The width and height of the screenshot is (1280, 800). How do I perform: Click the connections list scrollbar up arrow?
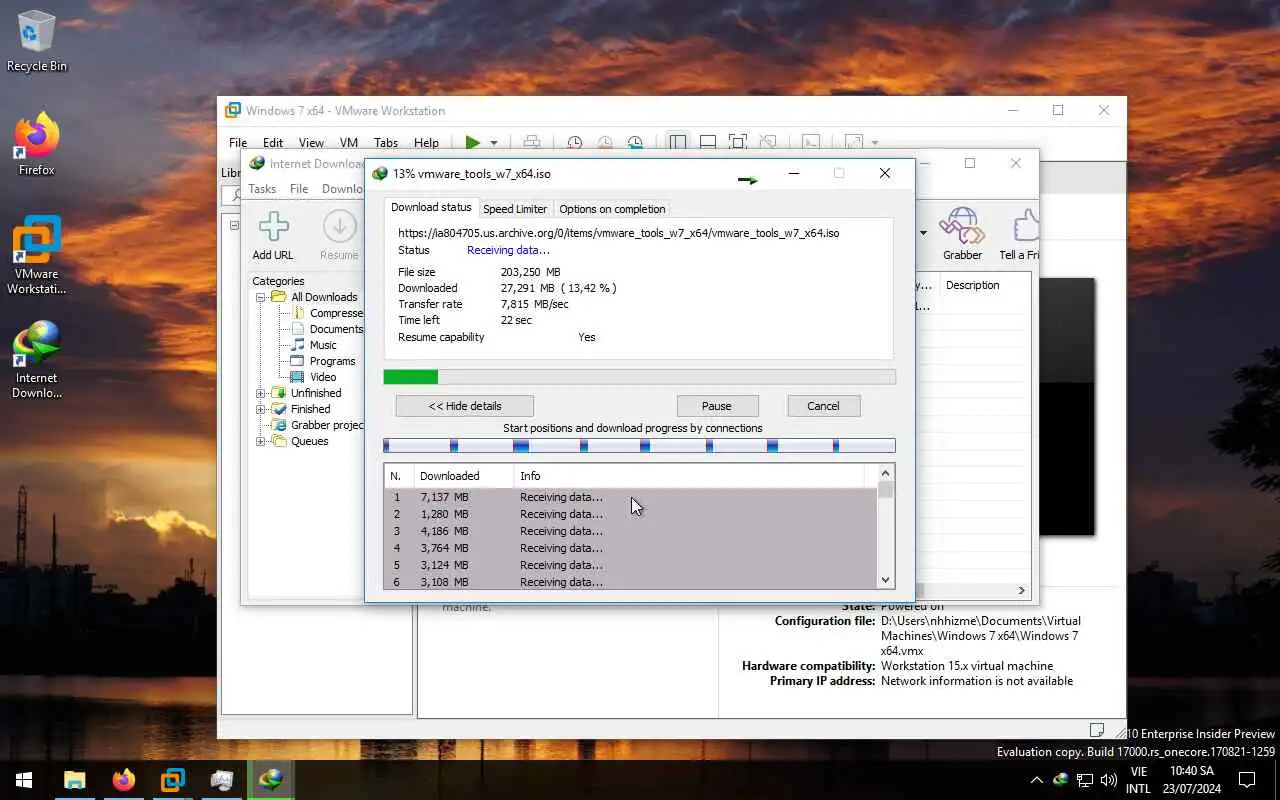tap(885, 473)
